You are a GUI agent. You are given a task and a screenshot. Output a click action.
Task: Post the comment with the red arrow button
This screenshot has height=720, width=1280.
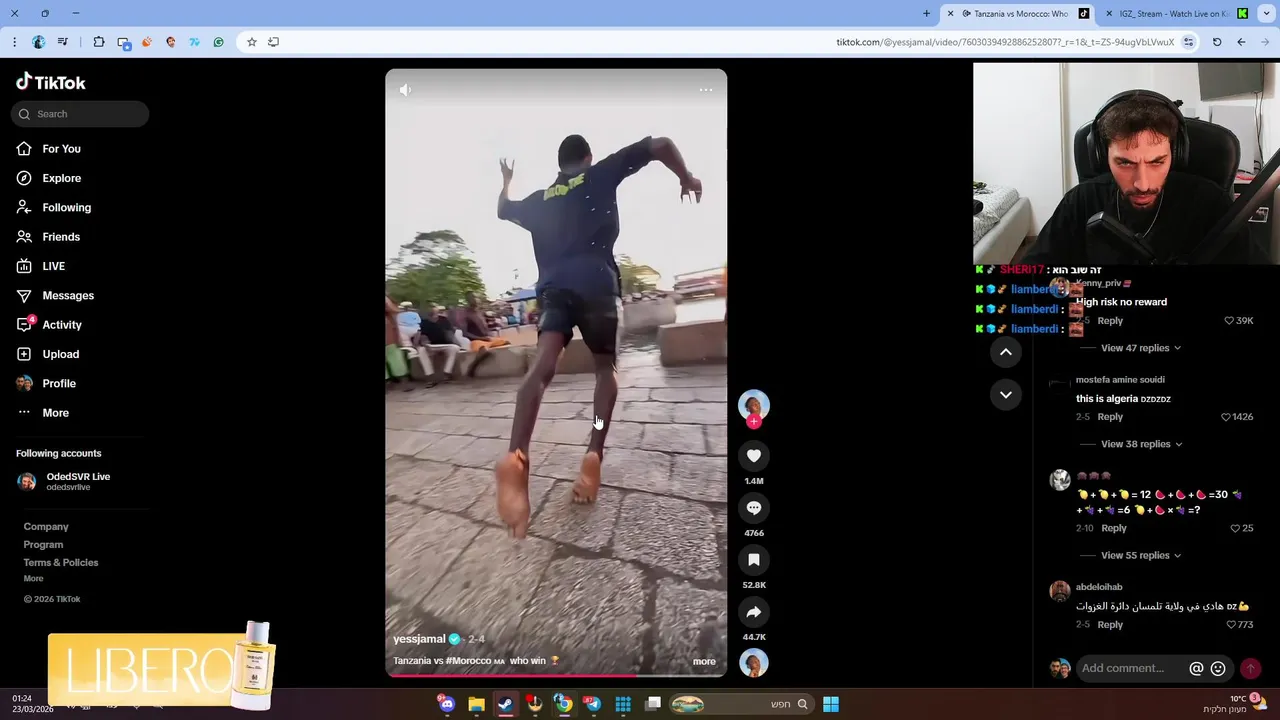pyautogui.click(x=1250, y=668)
